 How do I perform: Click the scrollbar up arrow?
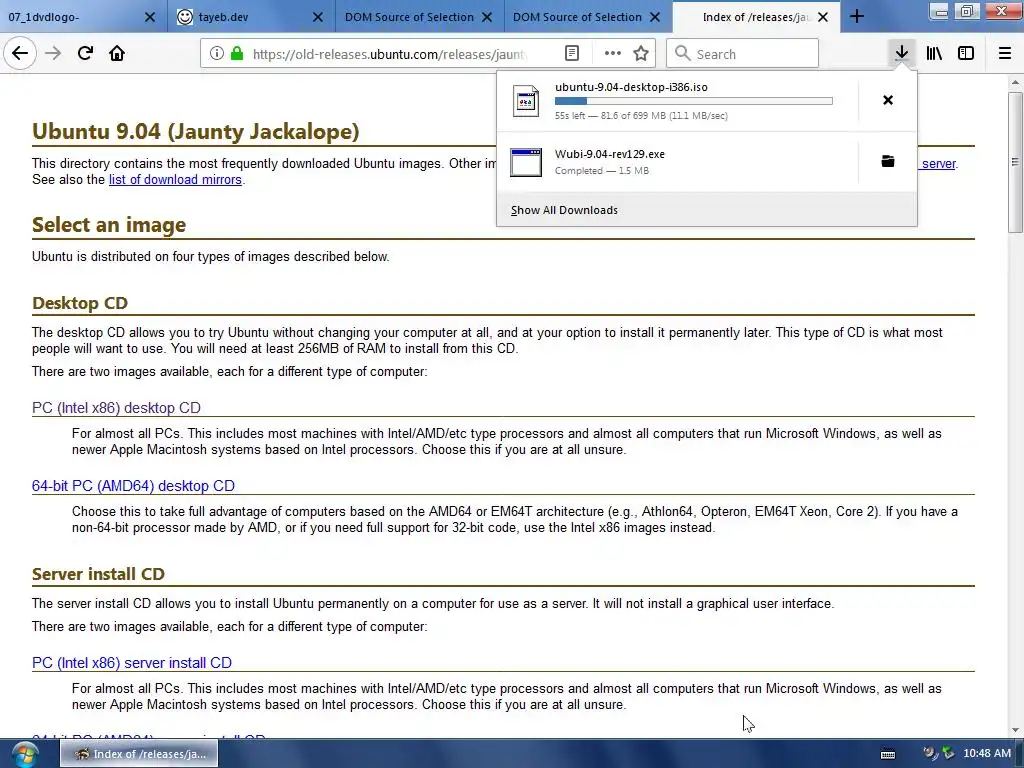[1015, 82]
